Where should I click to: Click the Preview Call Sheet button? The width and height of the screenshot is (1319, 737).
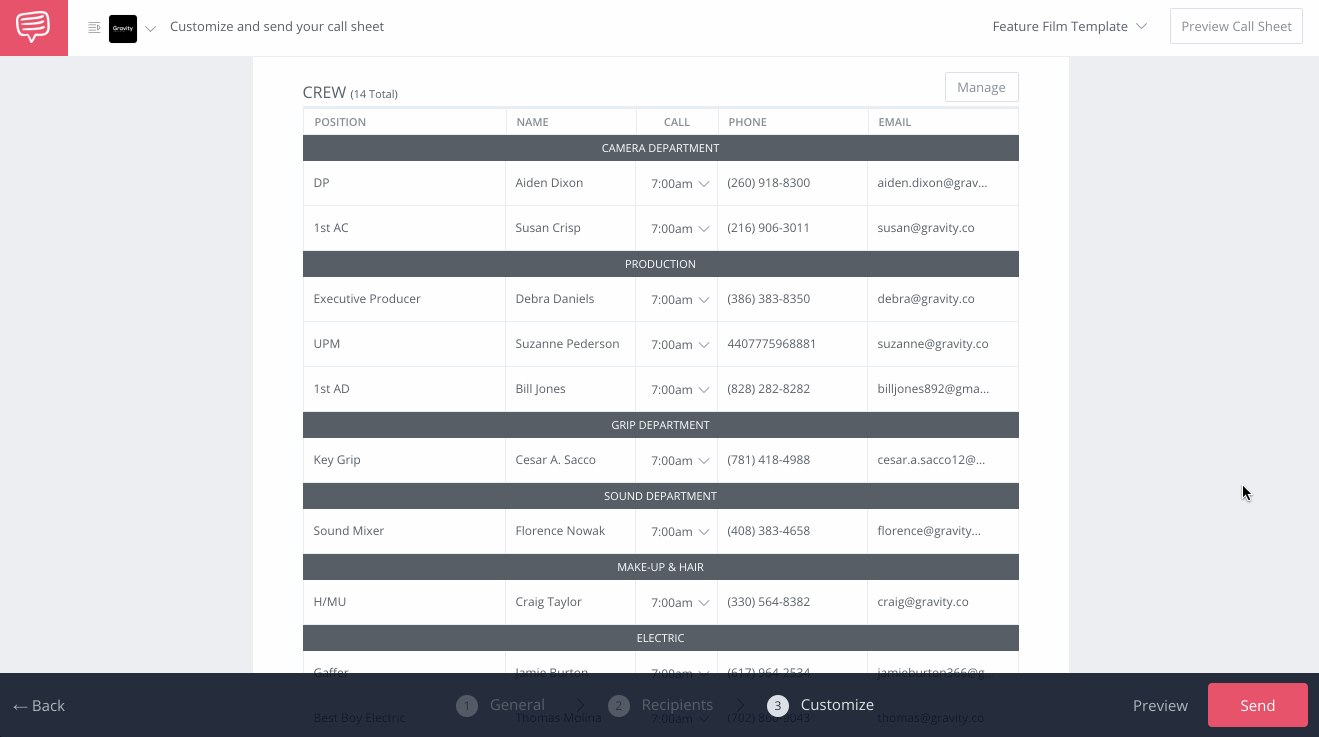tap(1236, 26)
